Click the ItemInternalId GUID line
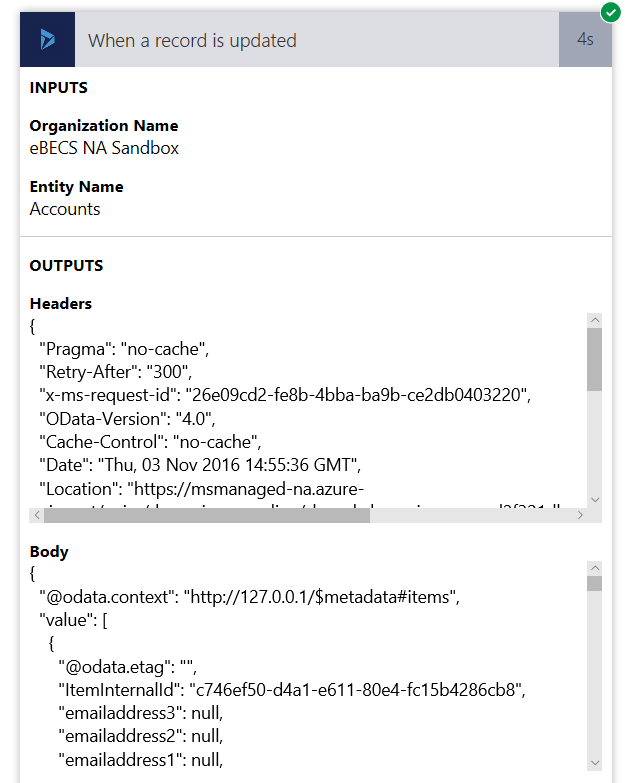The image size is (626, 783). pyautogui.click(x=292, y=690)
